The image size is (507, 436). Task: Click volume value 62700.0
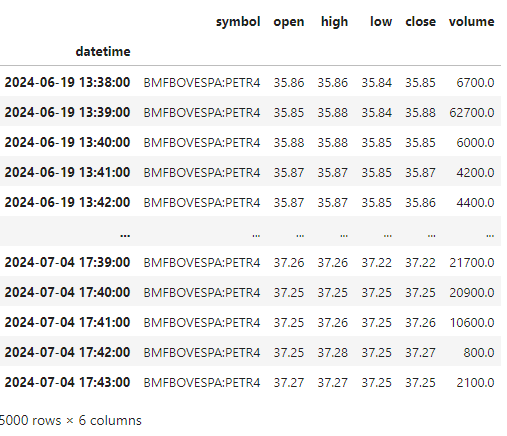coord(472,113)
